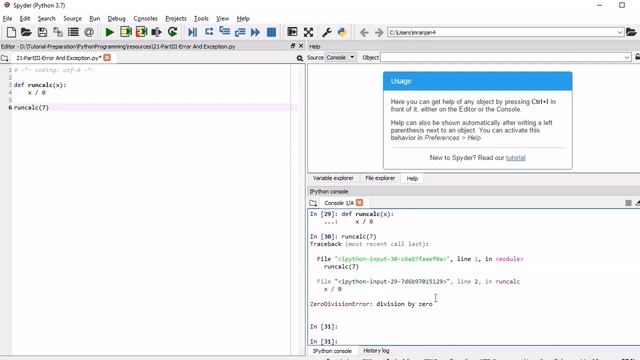Open the code cell list icon
This screenshot has height=360, width=640.
[x=73, y=32]
